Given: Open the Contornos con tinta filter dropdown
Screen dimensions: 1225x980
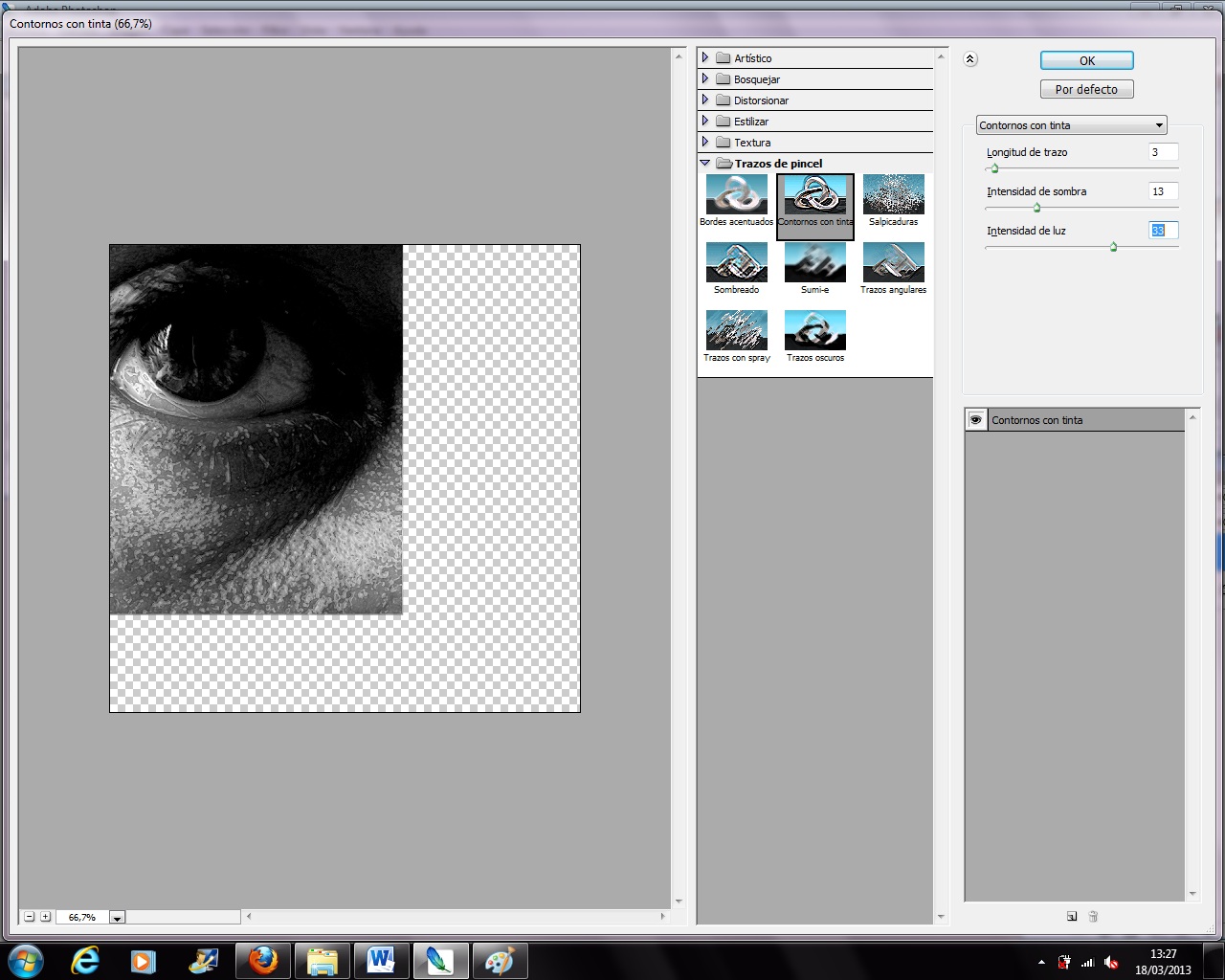Looking at the screenshot, I should point(1071,125).
